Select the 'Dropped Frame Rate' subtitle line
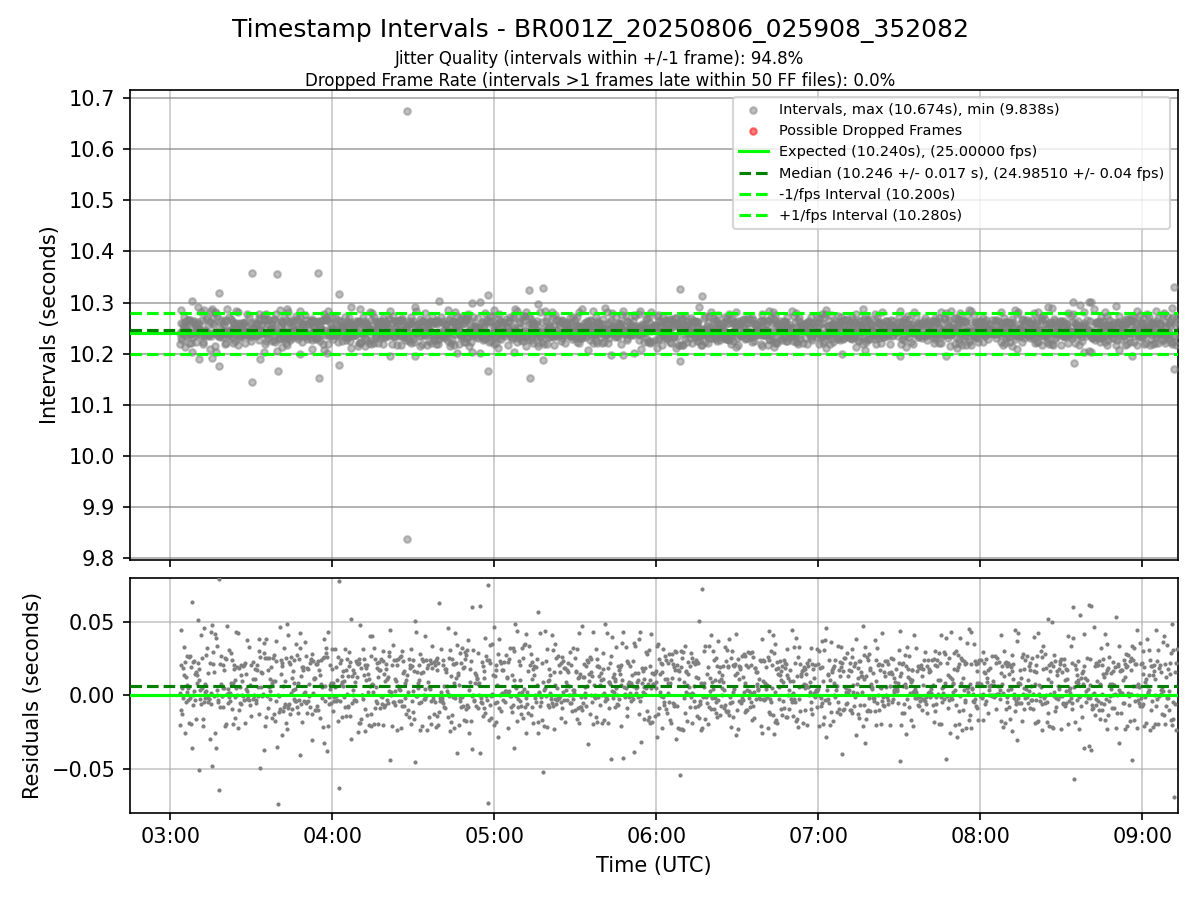This screenshot has height=900, width=1200. point(600,79)
